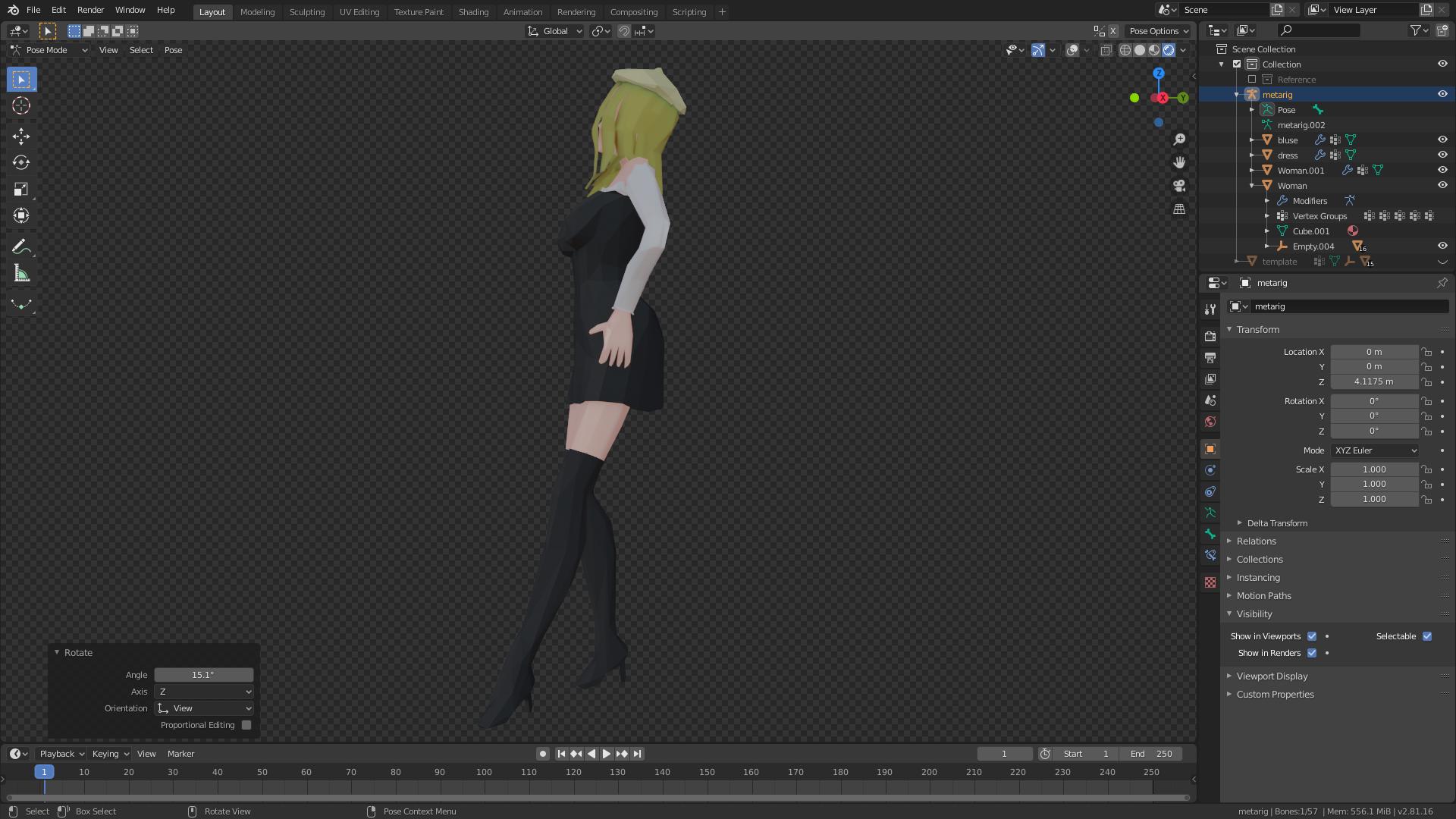
Task: Open the Pose Mode dropdown
Action: pos(49,50)
